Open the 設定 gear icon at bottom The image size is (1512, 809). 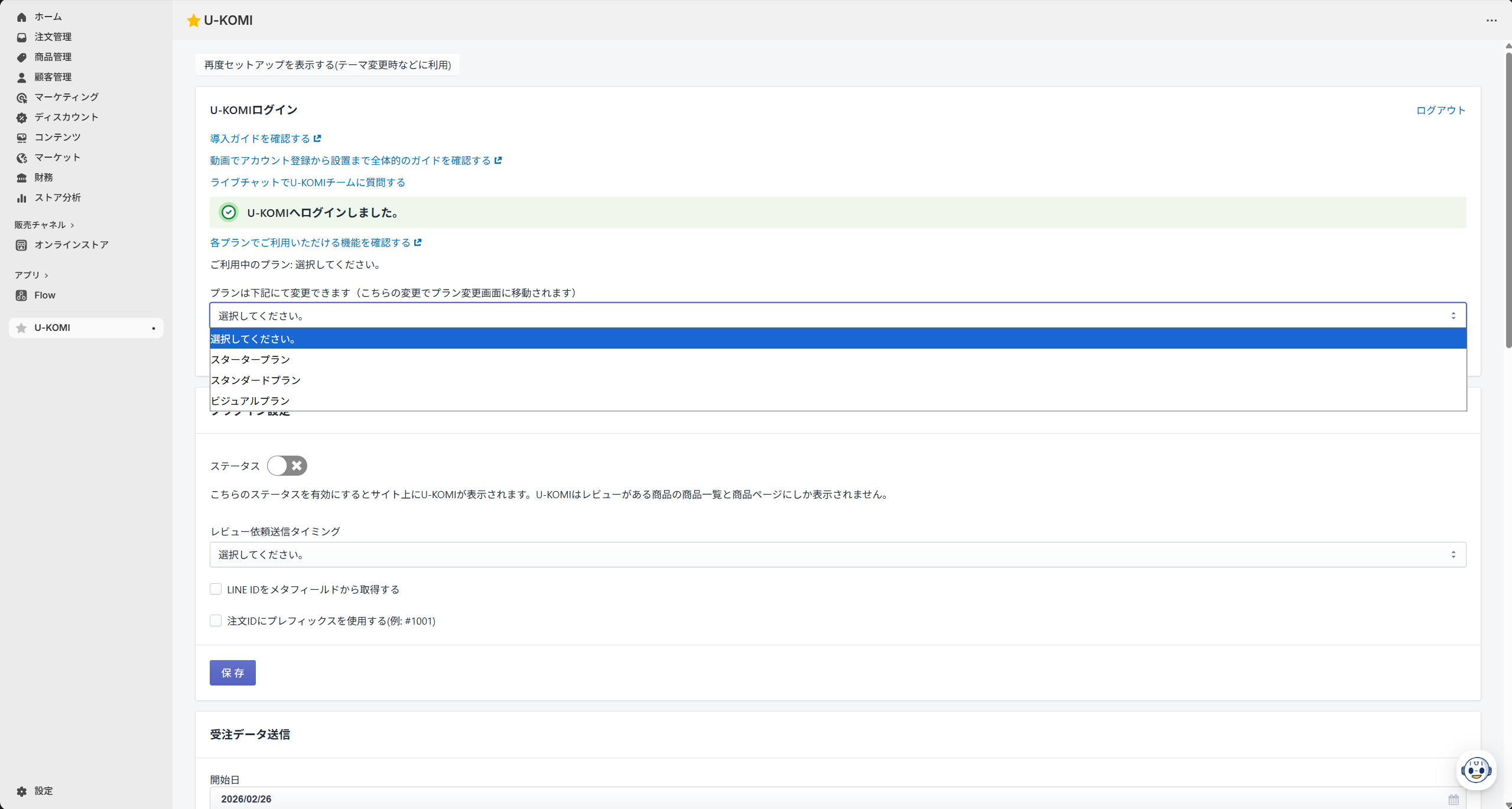point(22,791)
